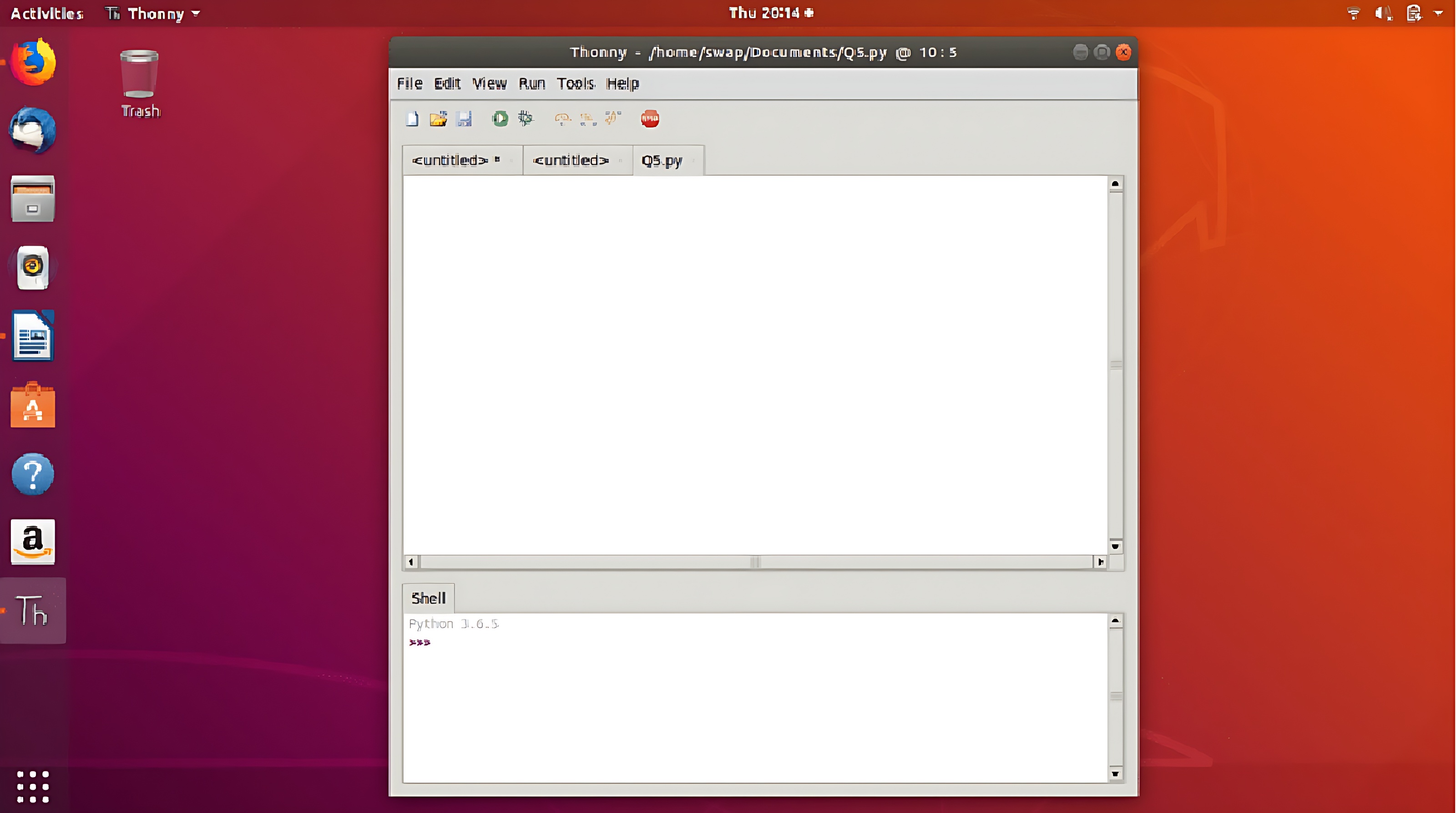The width and height of the screenshot is (1456, 813).
Task: Click the Debug bug icon in toolbar
Action: (x=526, y=119)
